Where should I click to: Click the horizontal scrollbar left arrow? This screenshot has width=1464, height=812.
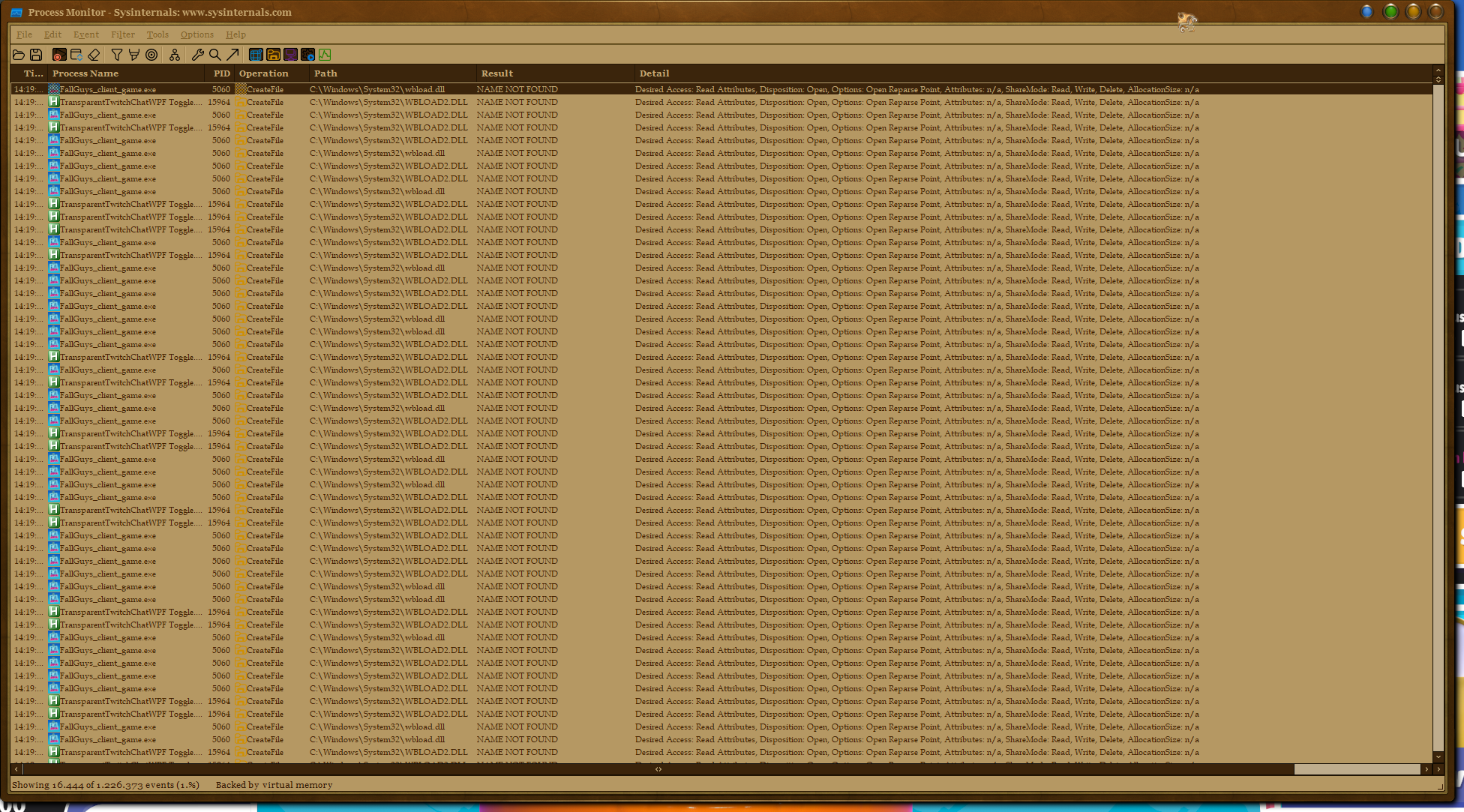[16, 769]
